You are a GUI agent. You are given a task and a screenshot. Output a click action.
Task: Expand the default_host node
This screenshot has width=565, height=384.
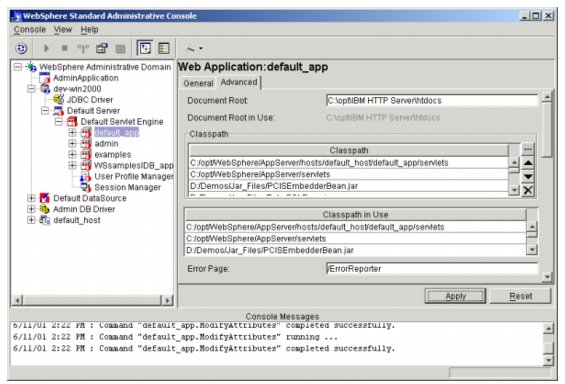tap(31, 220)
